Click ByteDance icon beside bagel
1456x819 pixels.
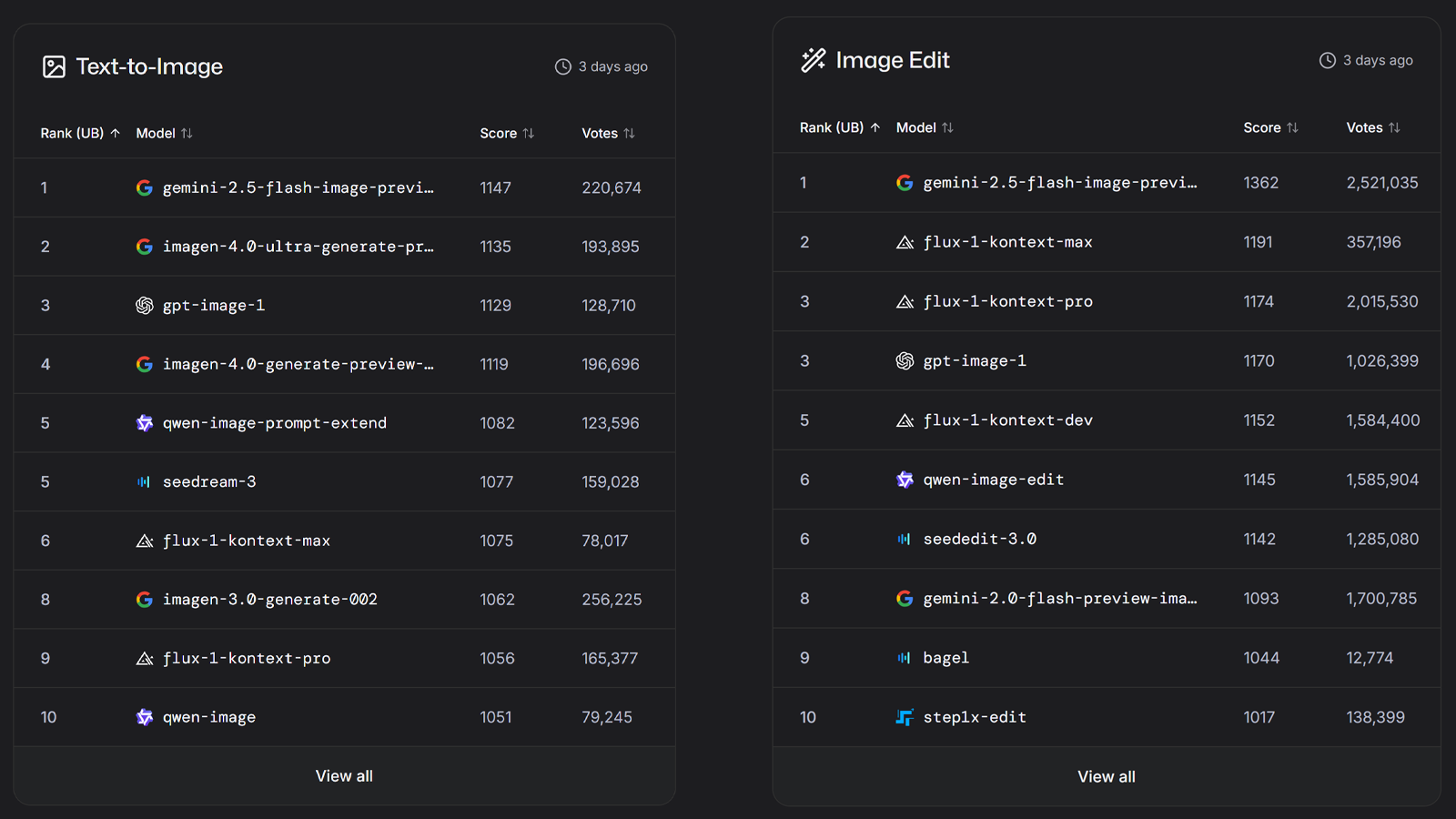click(x=904, y=658)
